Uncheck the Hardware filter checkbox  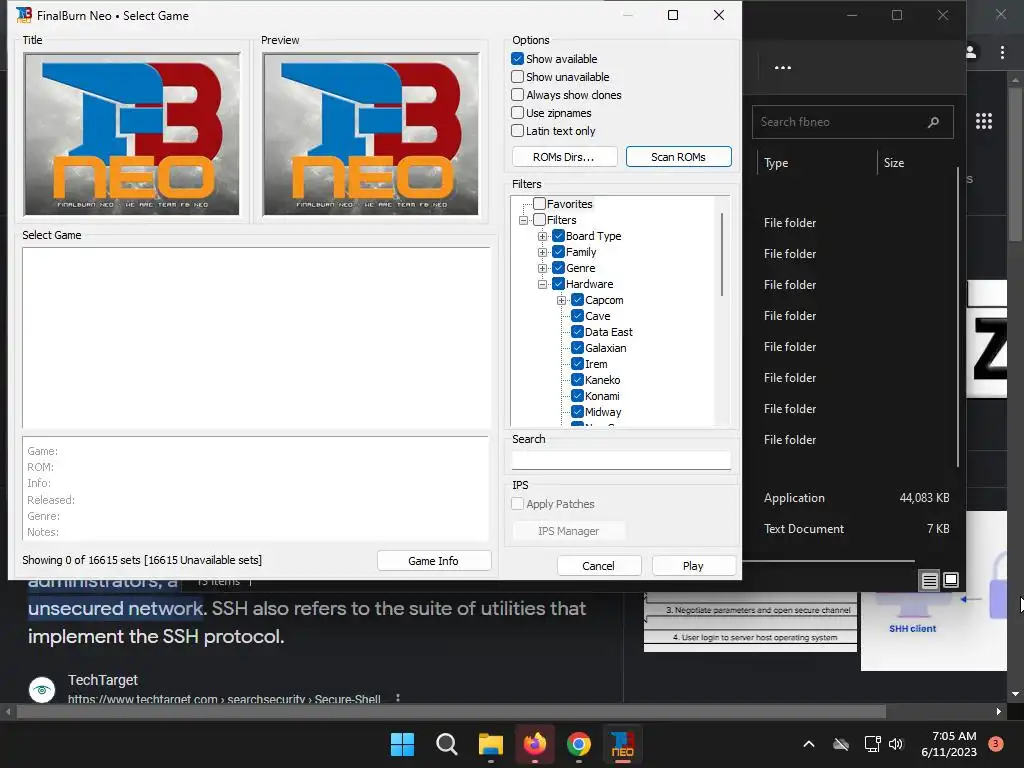558,284
